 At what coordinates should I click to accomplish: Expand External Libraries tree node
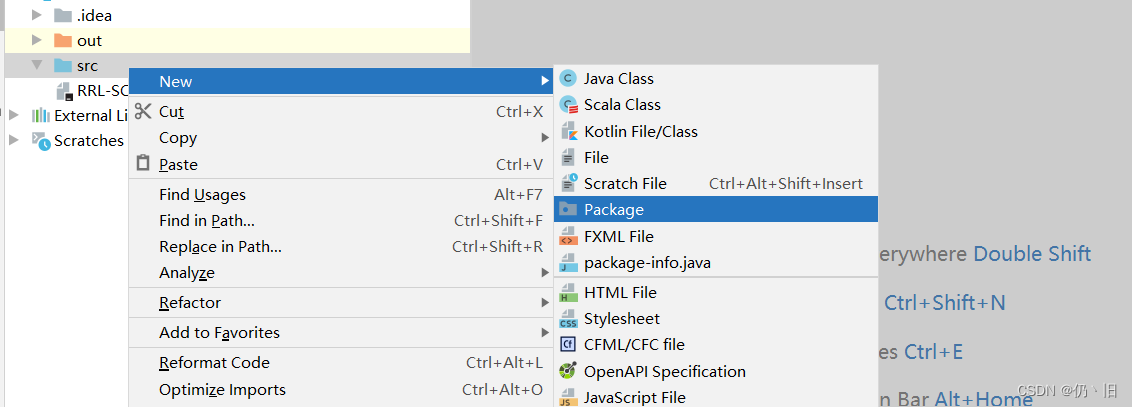tap(14, 115)
